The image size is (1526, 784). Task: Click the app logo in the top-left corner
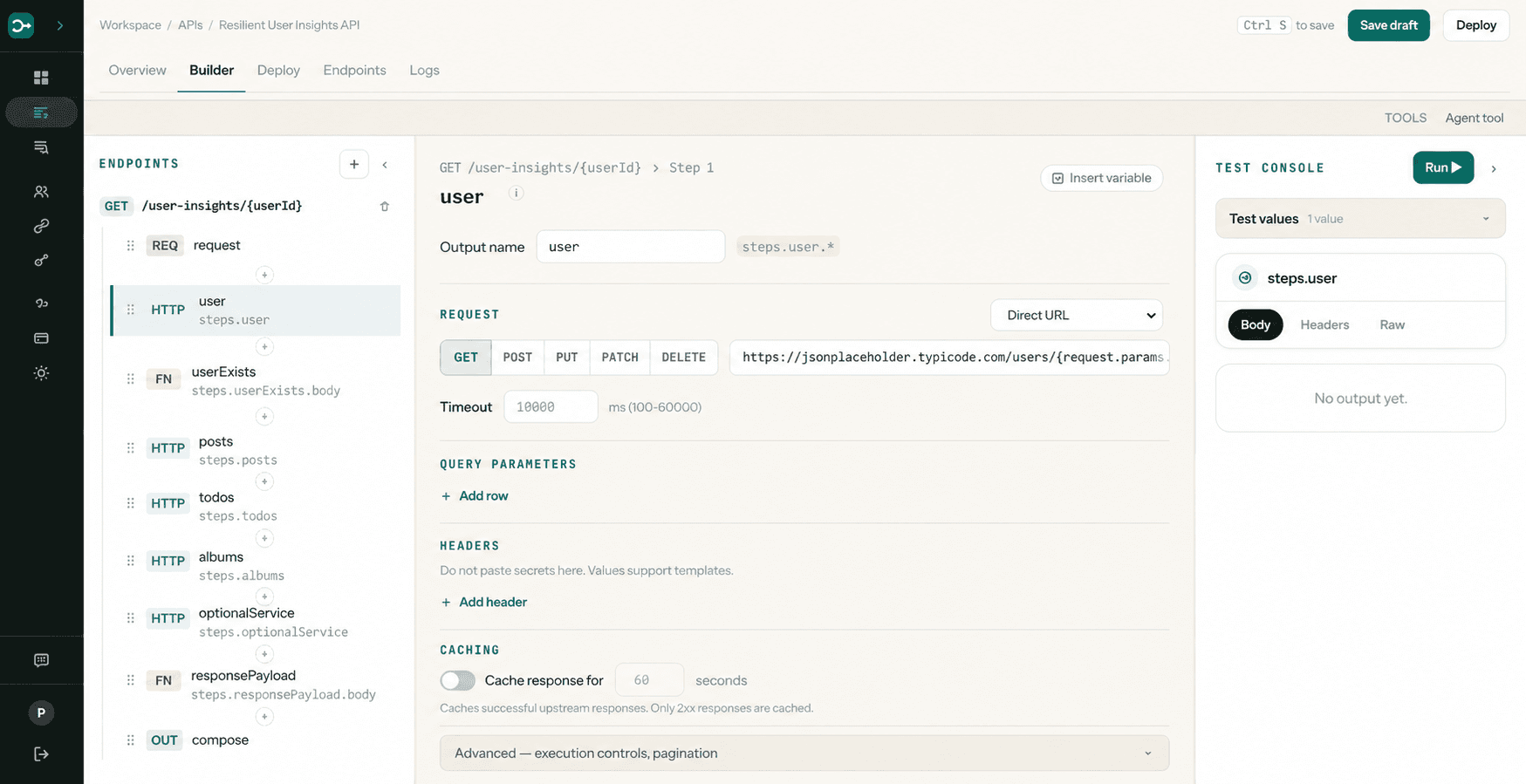pos(21,25)
